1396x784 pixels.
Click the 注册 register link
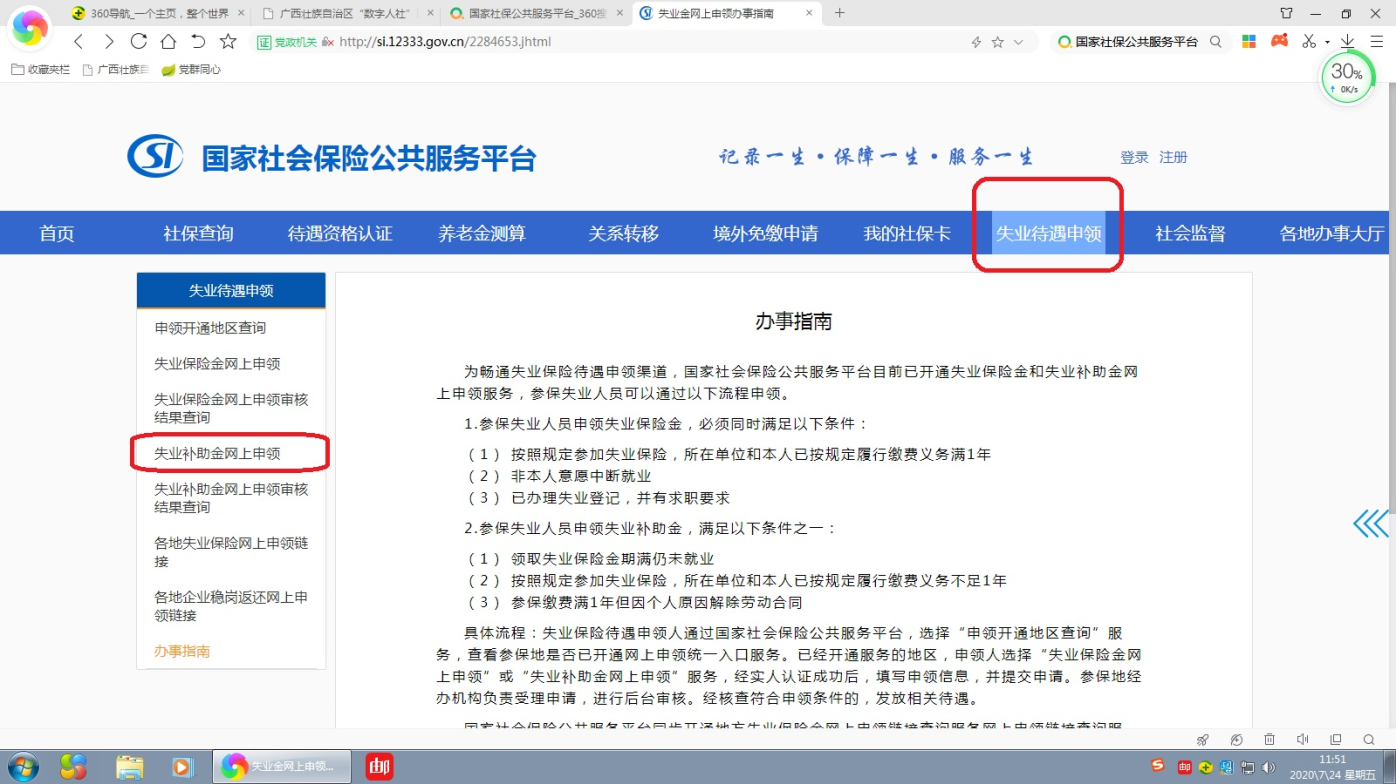[1173, 157]
